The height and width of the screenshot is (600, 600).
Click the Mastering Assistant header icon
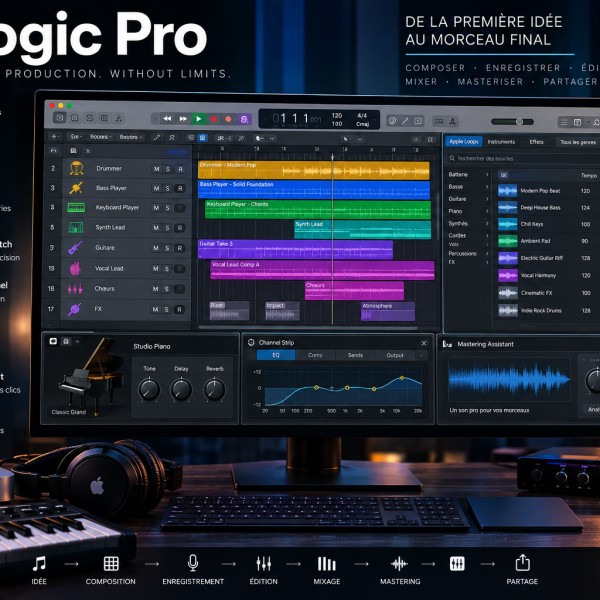447,344
